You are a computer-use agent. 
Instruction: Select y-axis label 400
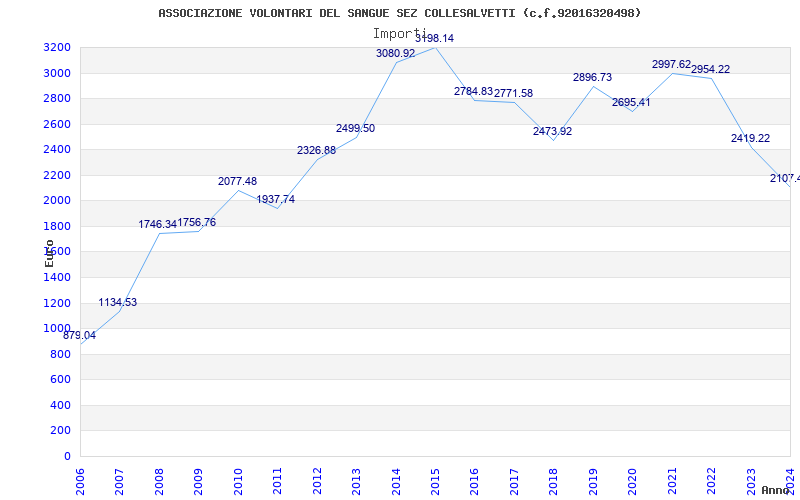click(63, 406)
